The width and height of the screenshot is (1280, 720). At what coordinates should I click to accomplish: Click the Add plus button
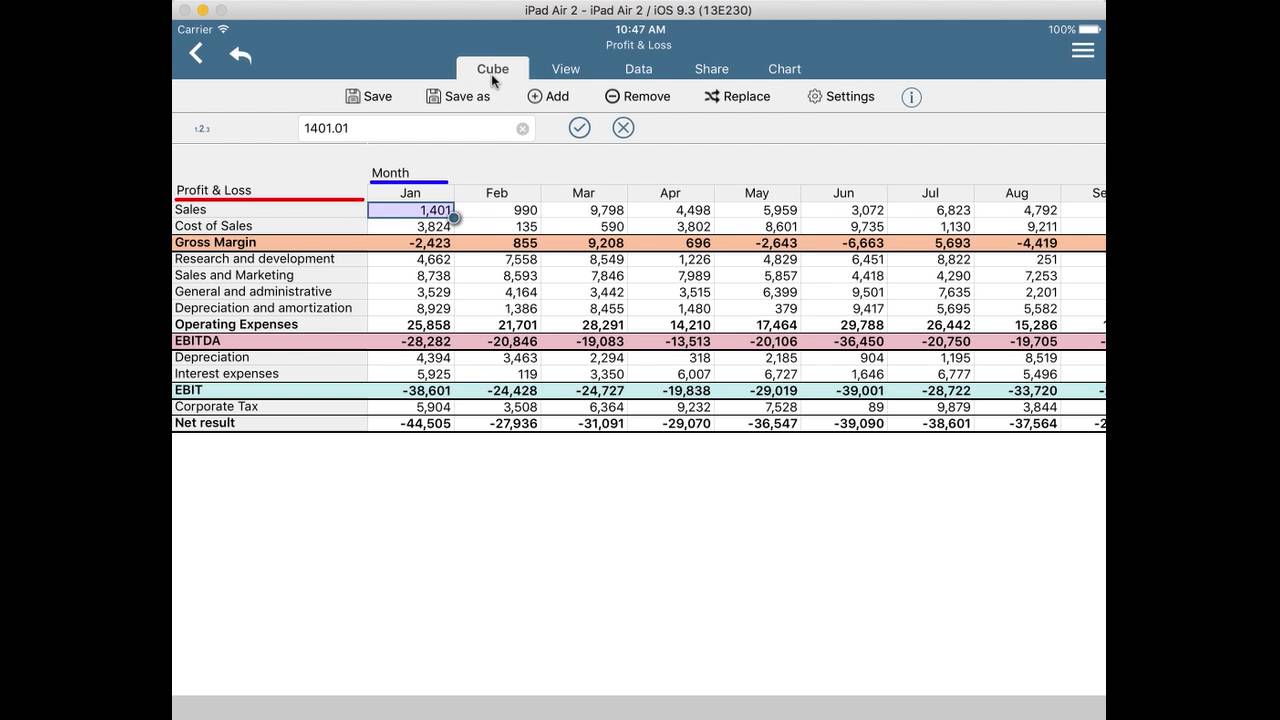click(548, 96)
